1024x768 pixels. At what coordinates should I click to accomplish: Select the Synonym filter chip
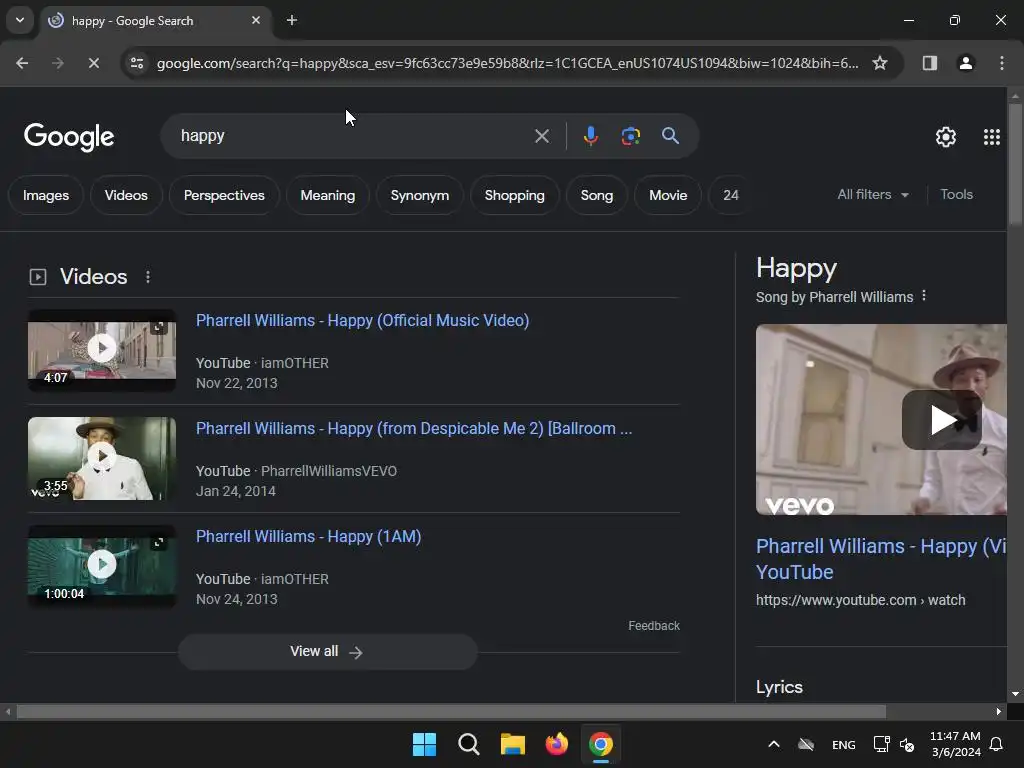pos(420,195)
